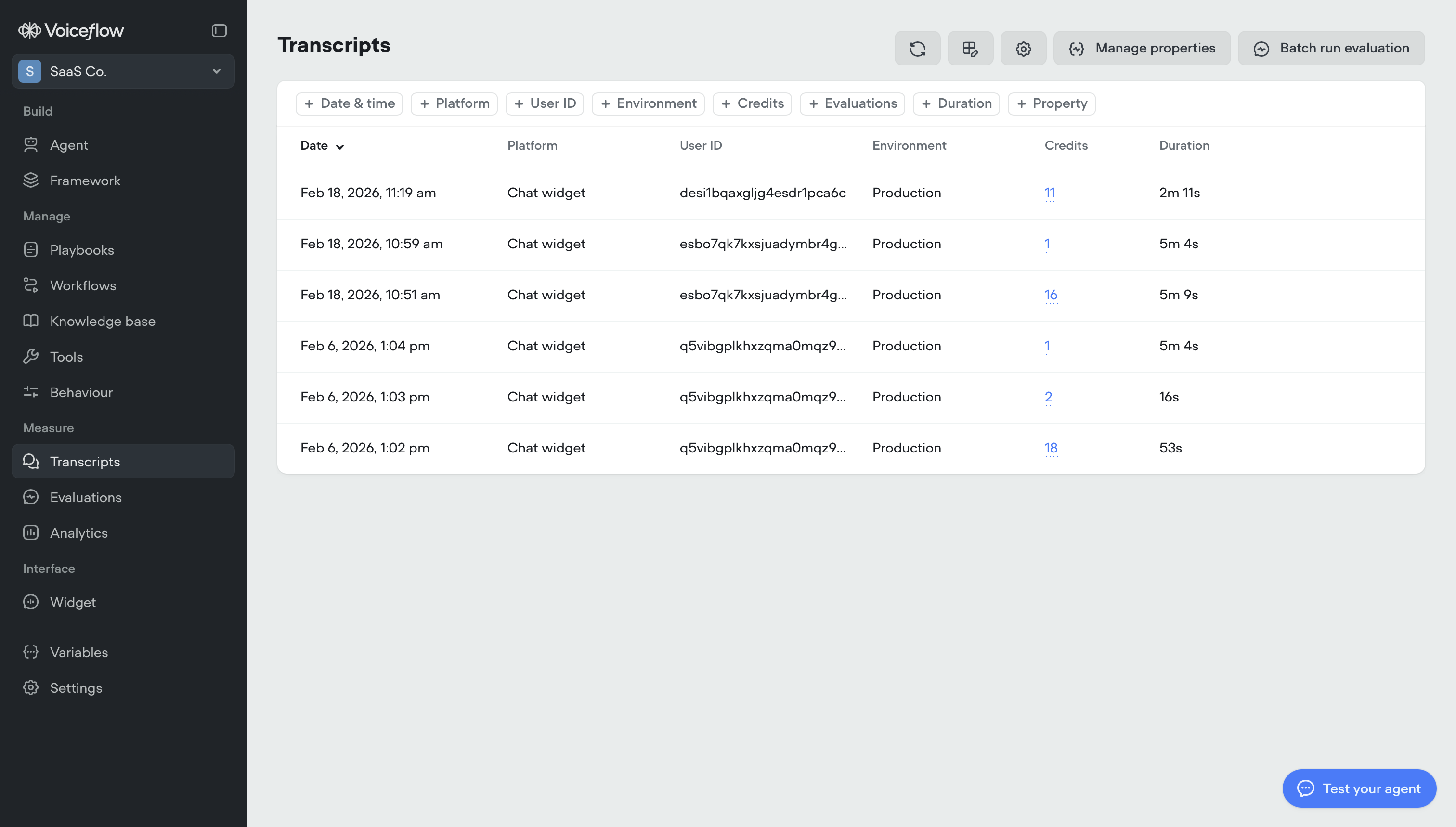Sort by the Date column arrow

[340, 146]
